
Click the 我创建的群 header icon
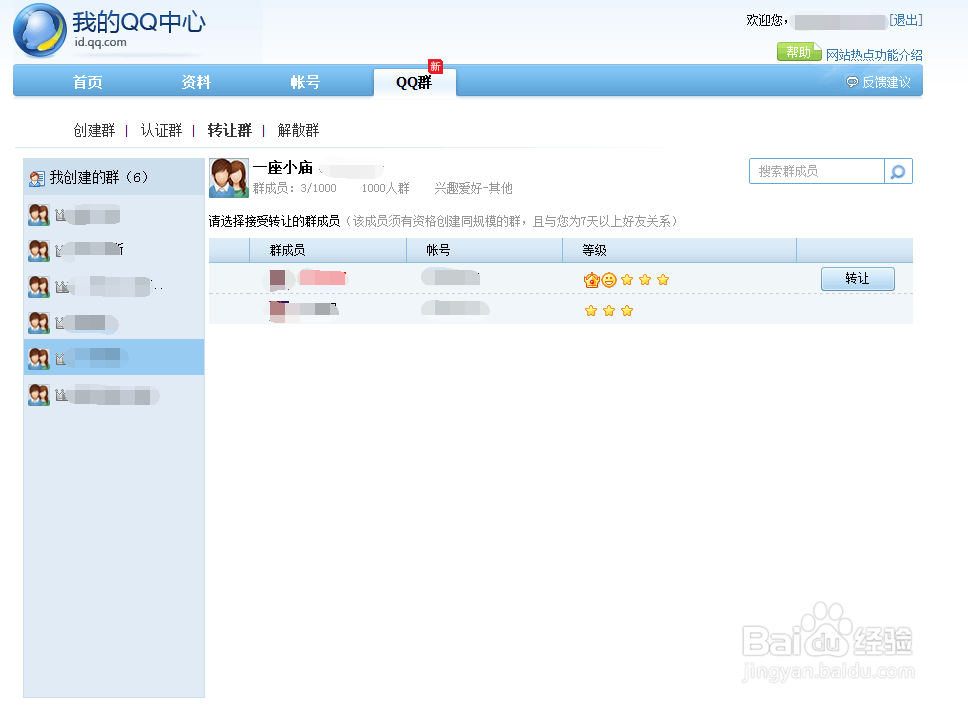coord(37,178)
